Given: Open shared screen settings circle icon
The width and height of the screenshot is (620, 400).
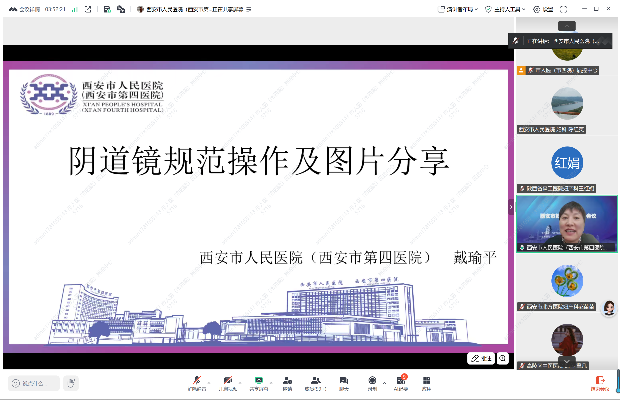Looking at the screenshot, I should point(503,358).
